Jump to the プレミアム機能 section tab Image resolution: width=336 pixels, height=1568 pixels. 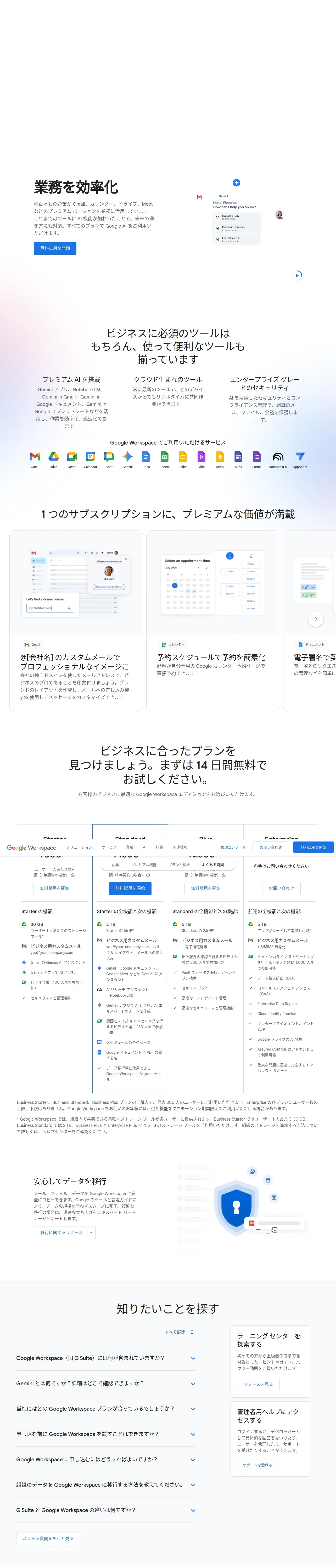point(144,865)
